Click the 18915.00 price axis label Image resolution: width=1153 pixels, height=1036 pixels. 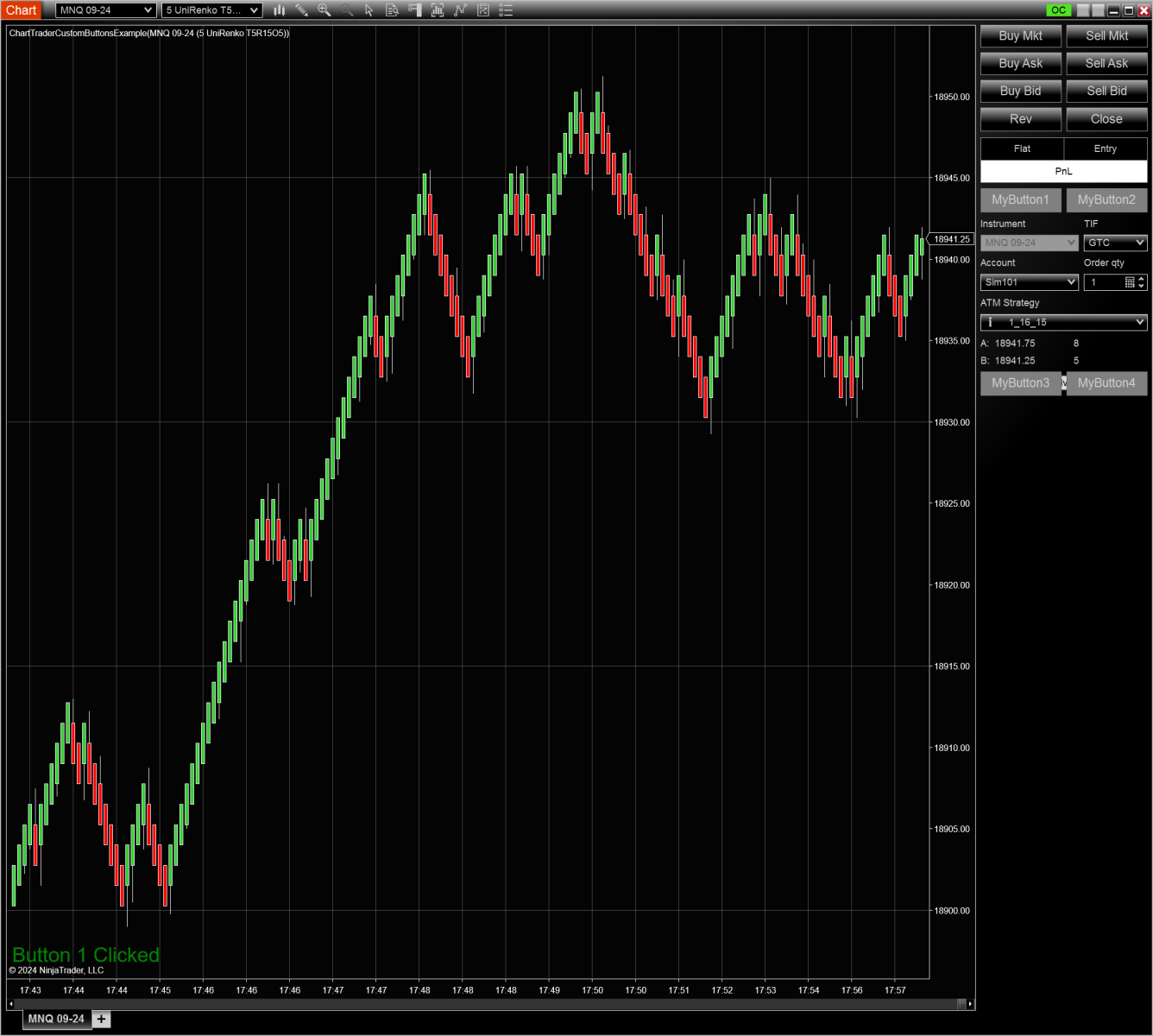[x=952, y=666]
